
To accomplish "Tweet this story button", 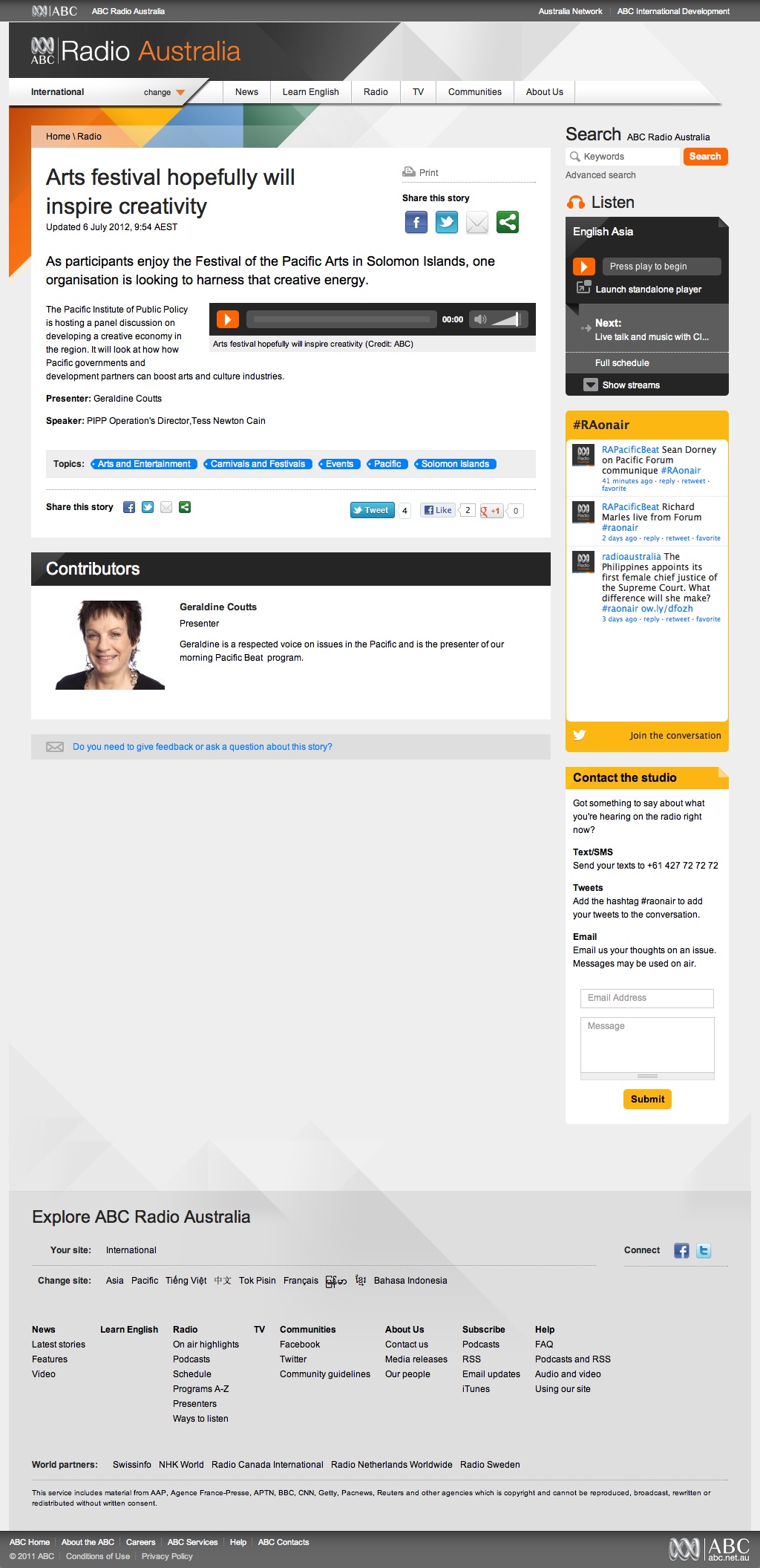I will tap(373, 510).
